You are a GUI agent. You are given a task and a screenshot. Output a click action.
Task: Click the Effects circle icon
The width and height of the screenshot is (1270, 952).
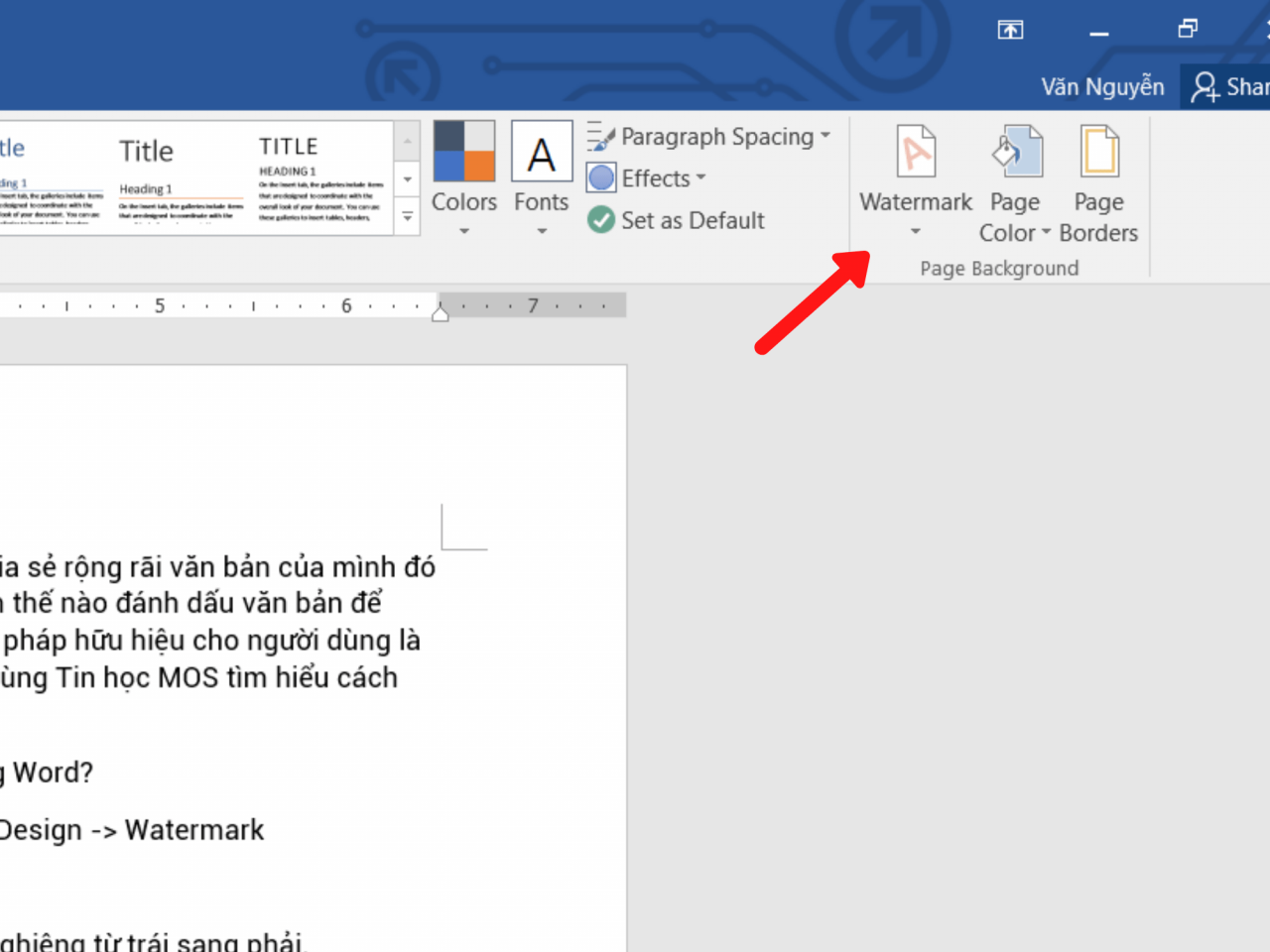click(601, 178)
